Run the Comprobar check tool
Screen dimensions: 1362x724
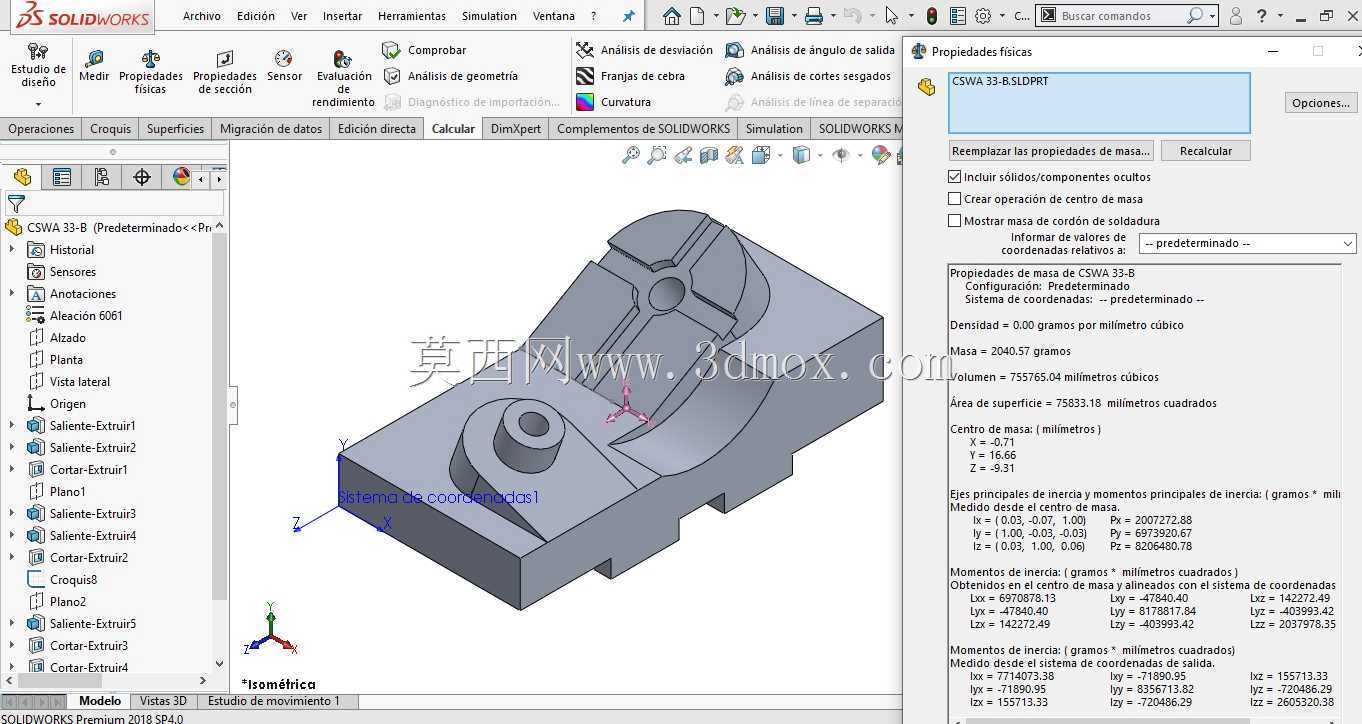[425, 50]
